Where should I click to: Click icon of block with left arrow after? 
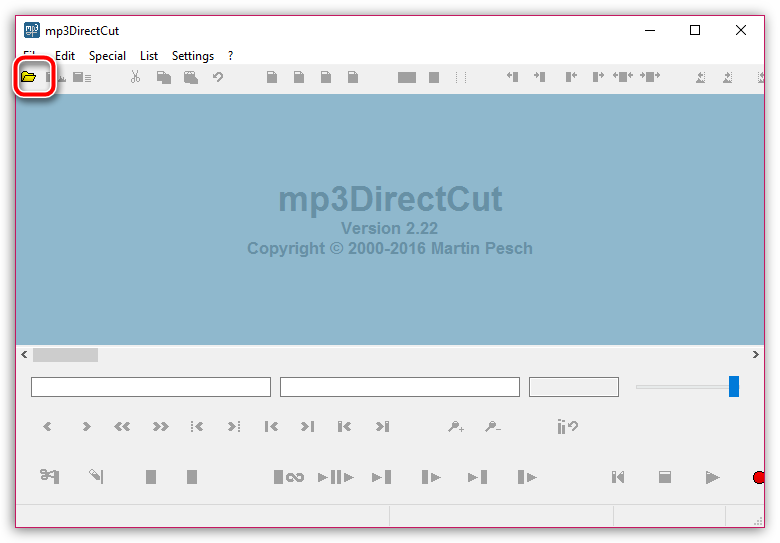(x=571, y=77)
